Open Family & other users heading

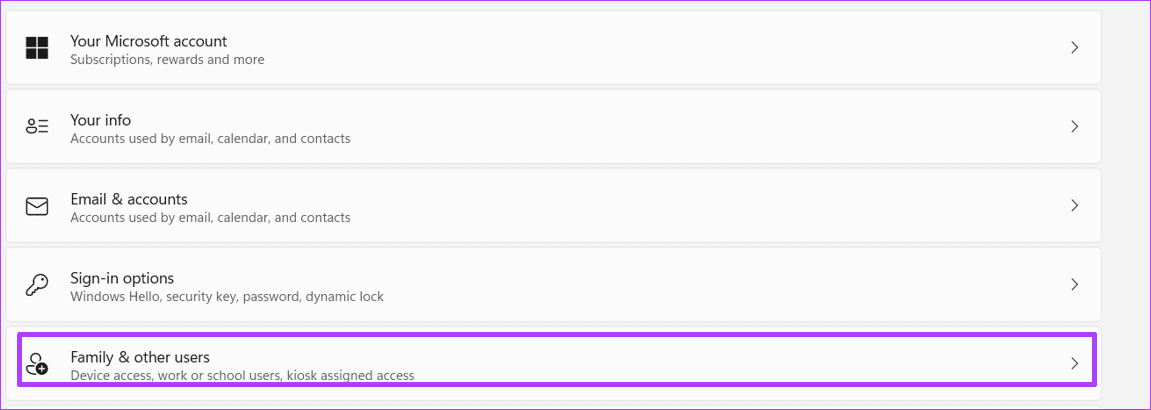pos(140,357)
